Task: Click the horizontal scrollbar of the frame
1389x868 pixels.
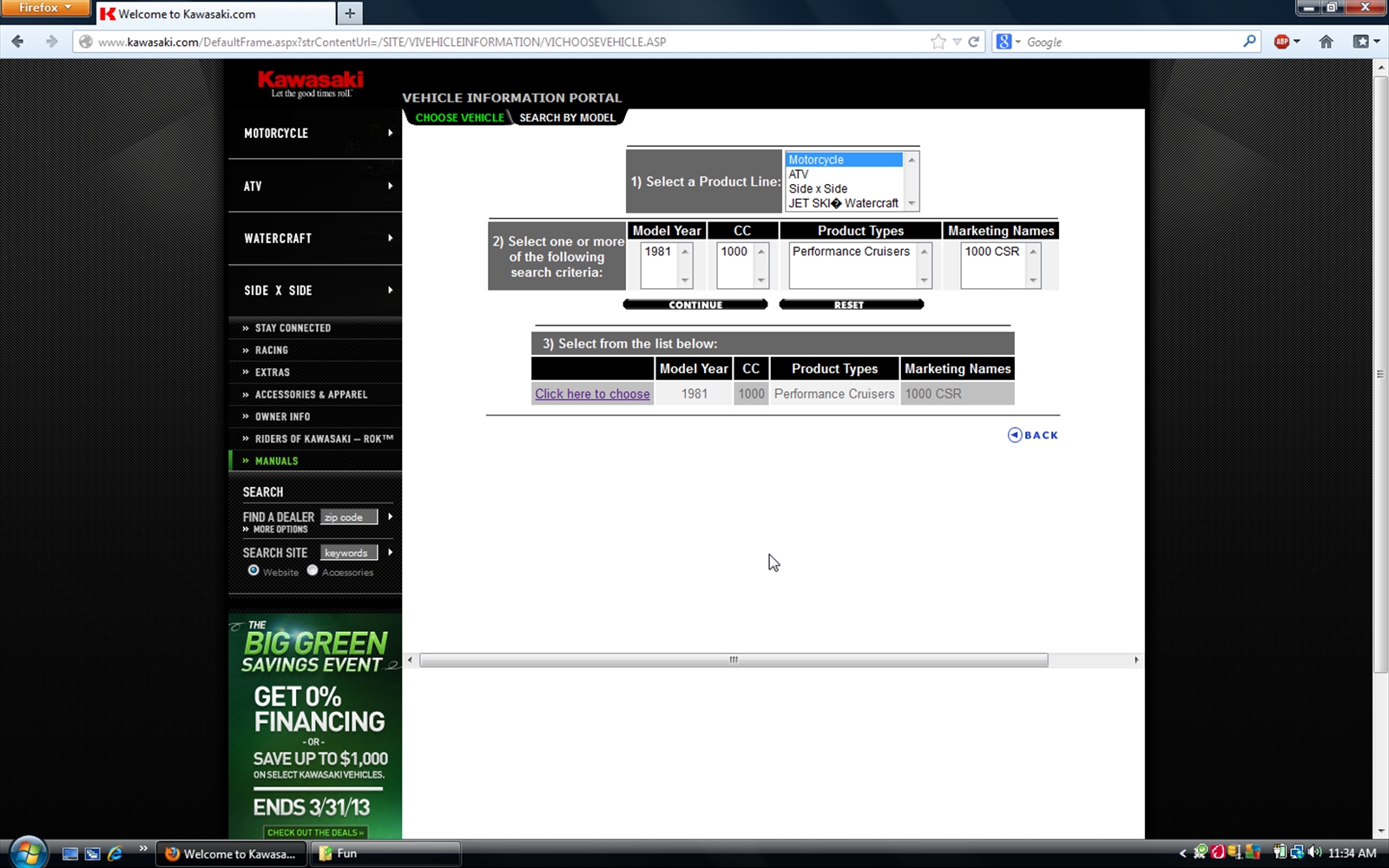Action: [734, 661]
